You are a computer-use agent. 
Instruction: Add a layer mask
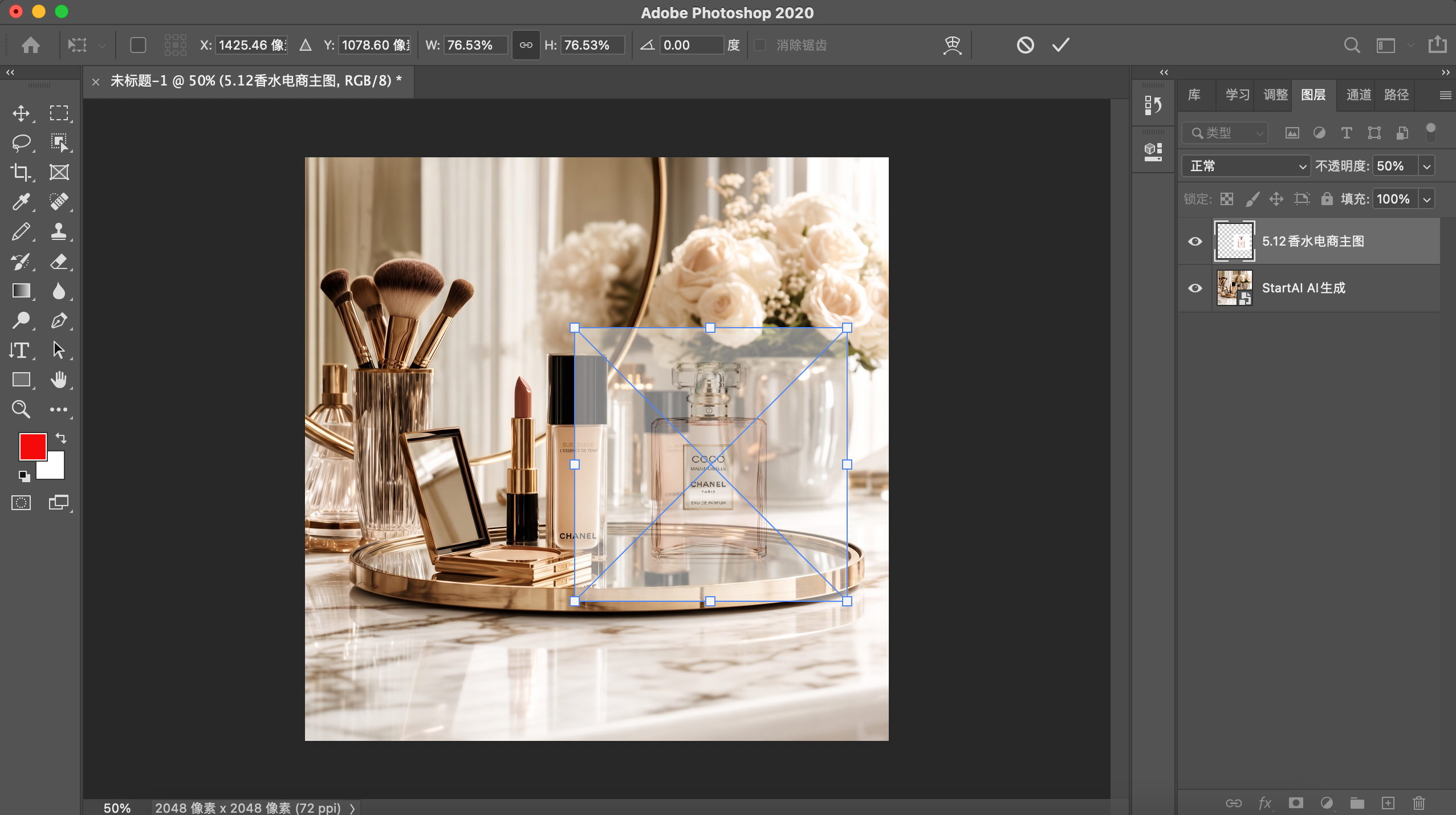(1296, 803)
